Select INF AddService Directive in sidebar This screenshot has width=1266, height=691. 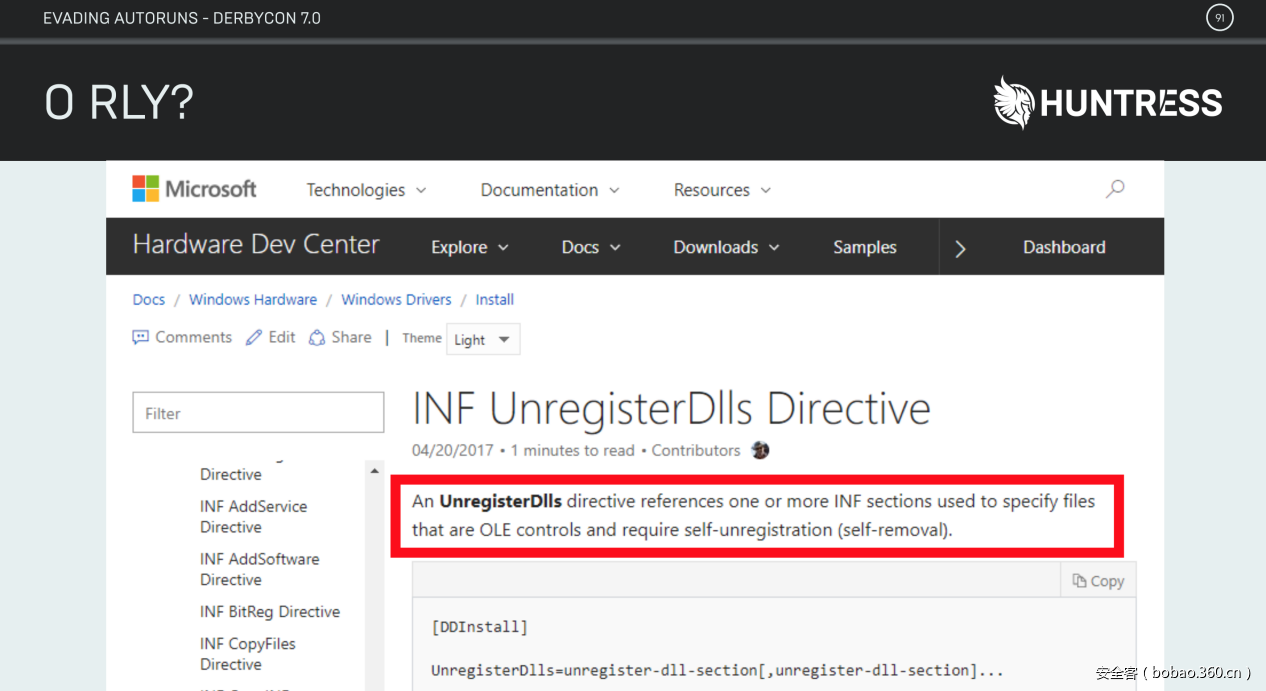click(x=253, y=516)
